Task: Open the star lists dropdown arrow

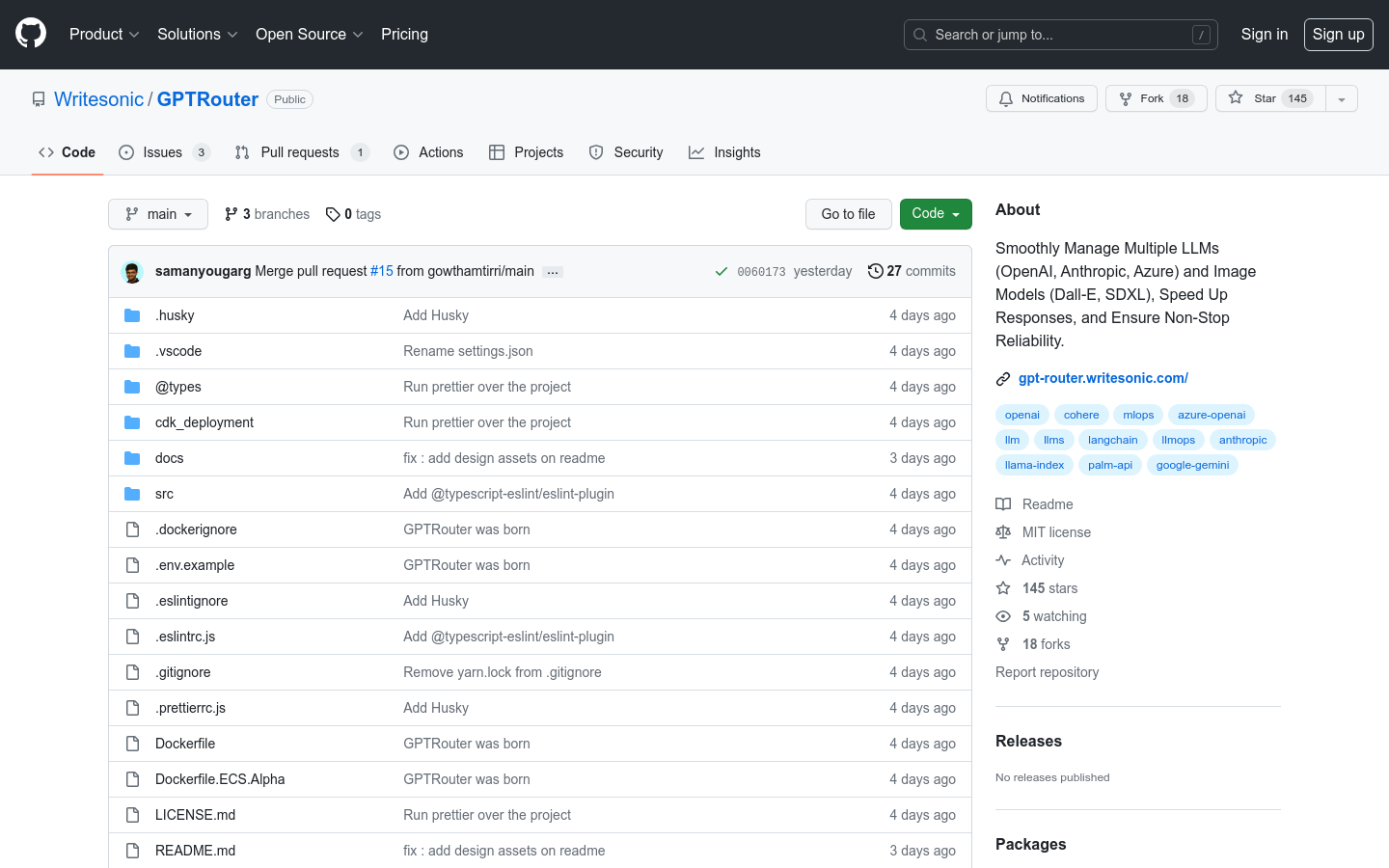Action: click(1341, 98)
